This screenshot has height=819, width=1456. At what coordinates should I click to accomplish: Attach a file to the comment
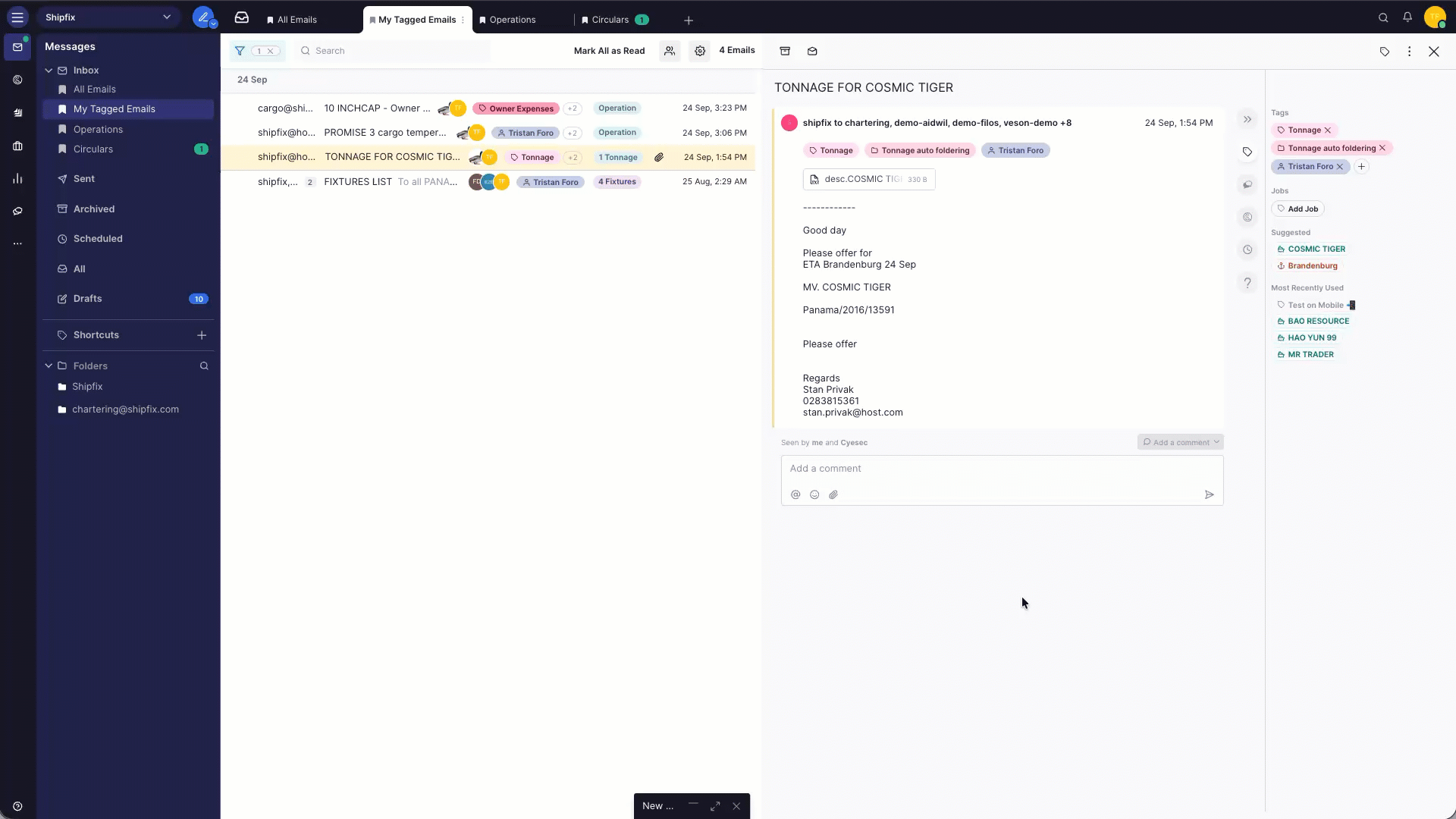pos(833,494)
